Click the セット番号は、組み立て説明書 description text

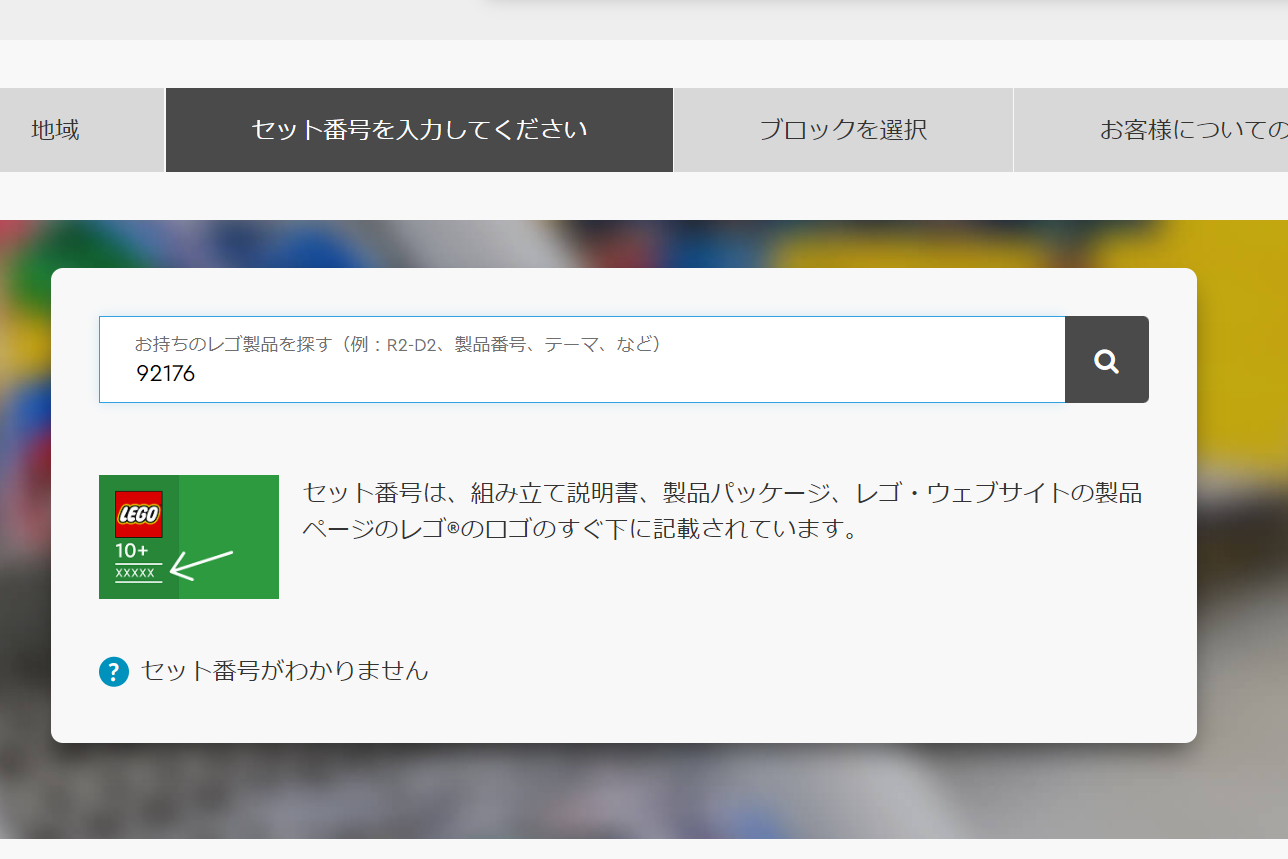click(x=722, y=493)
